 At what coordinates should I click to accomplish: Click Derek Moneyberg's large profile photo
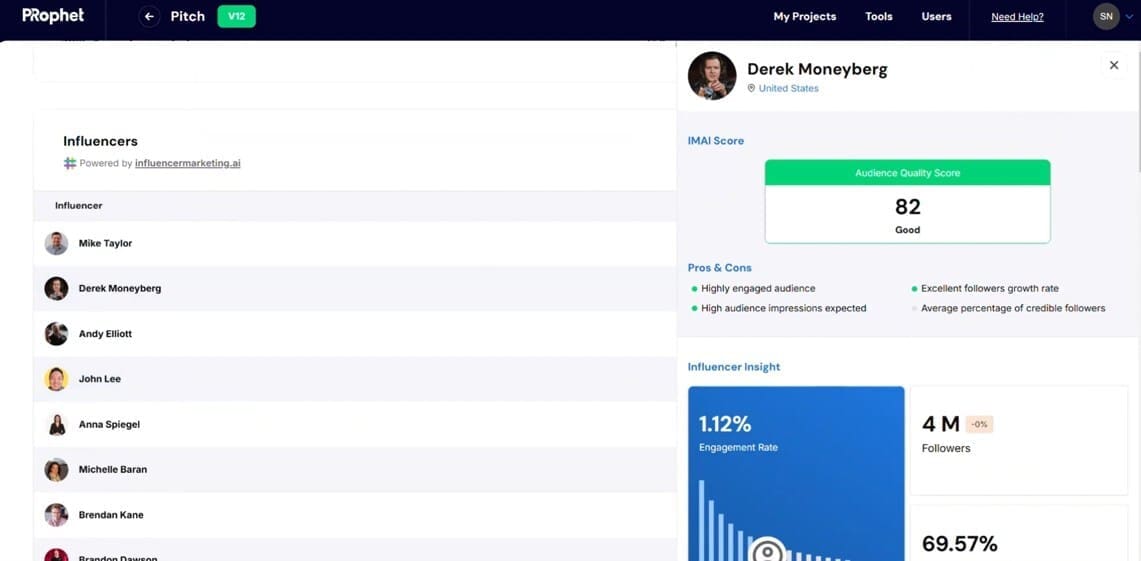(712, 76)
